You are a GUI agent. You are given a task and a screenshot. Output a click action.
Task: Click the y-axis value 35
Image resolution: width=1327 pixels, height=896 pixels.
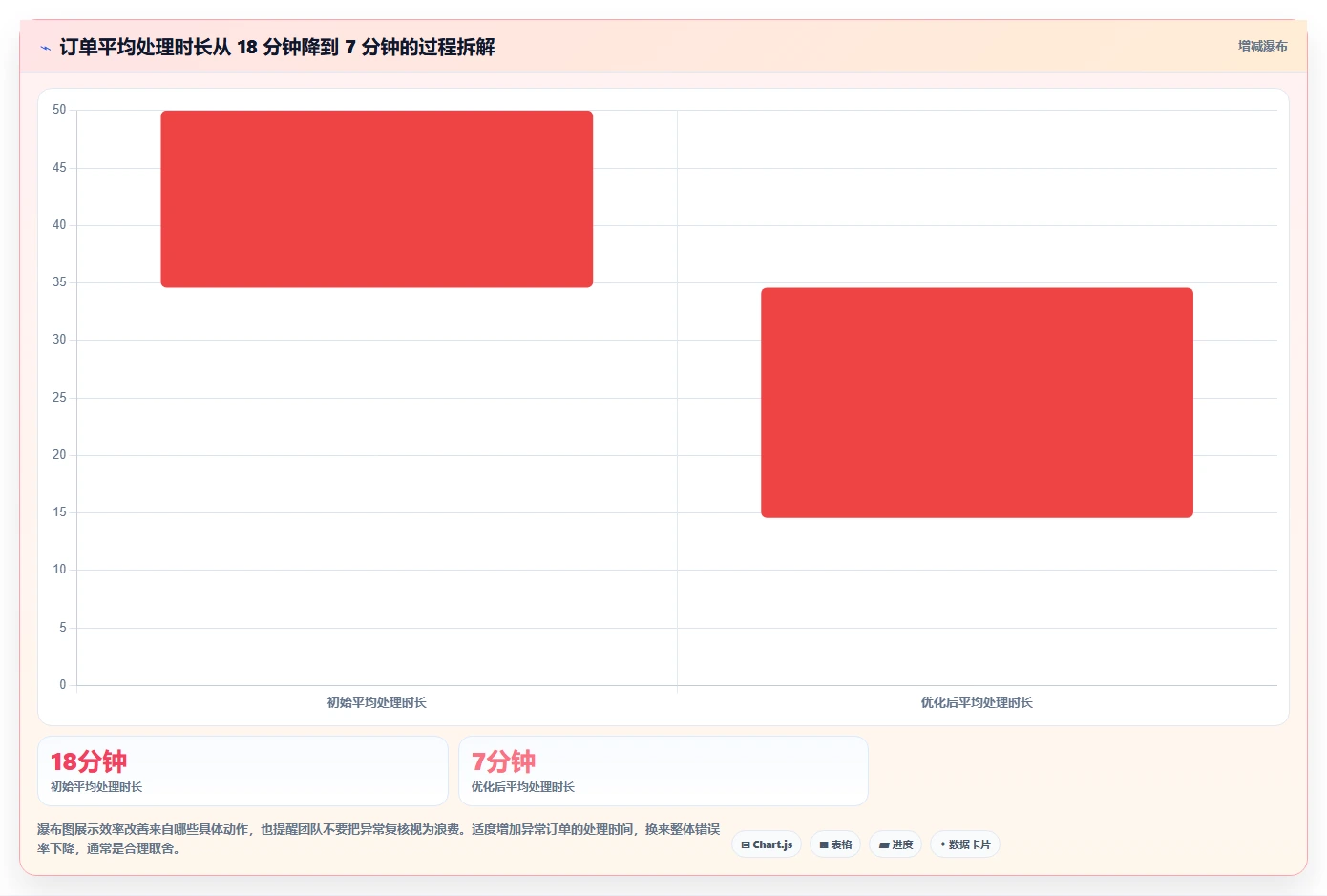tap(59, 282)
